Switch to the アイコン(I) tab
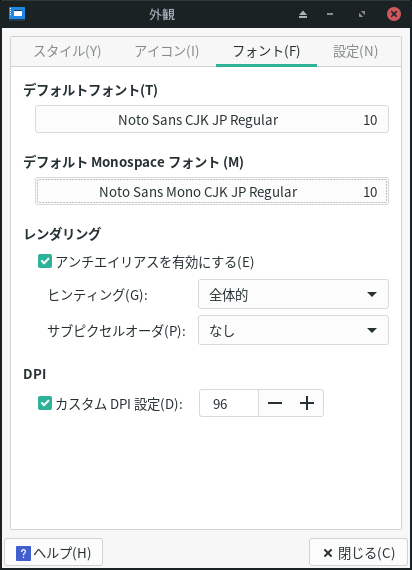 click(x=167, y=51)
